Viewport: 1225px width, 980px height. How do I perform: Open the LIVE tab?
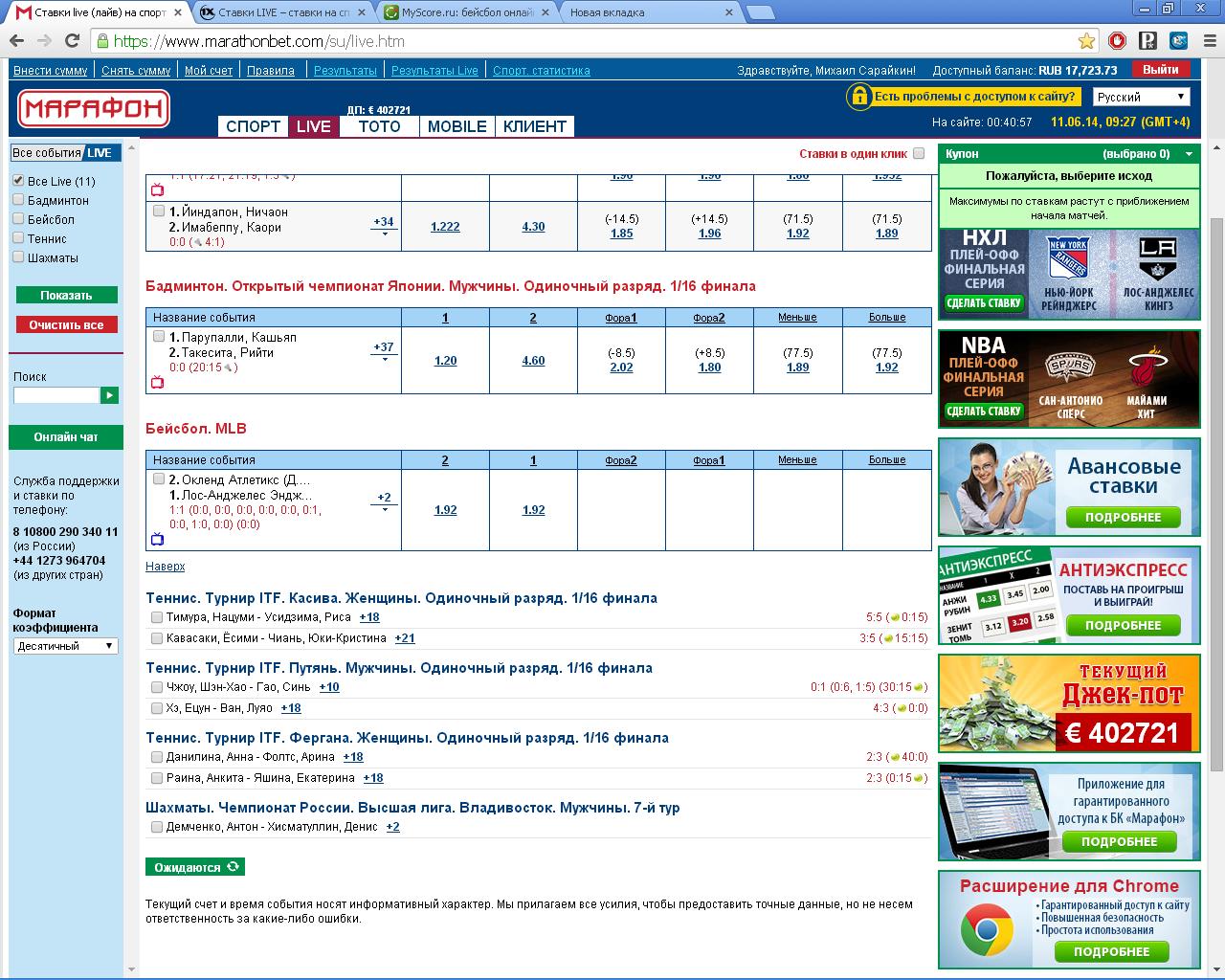pos(314,126)
